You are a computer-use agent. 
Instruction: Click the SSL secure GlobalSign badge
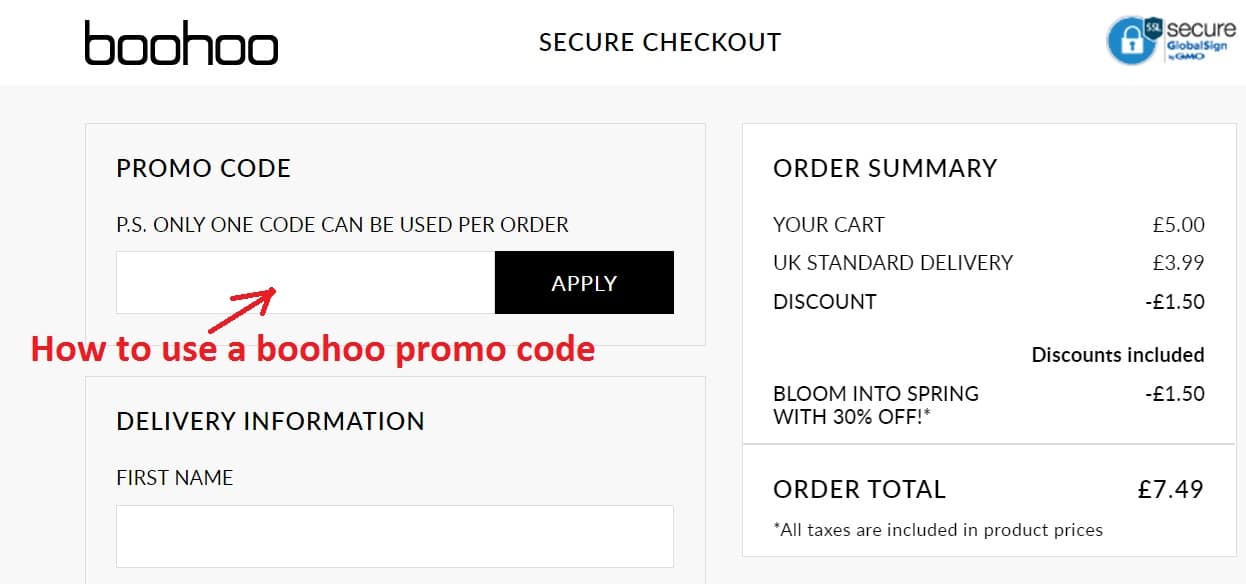pyautogui.click(x=1171, y=39)
